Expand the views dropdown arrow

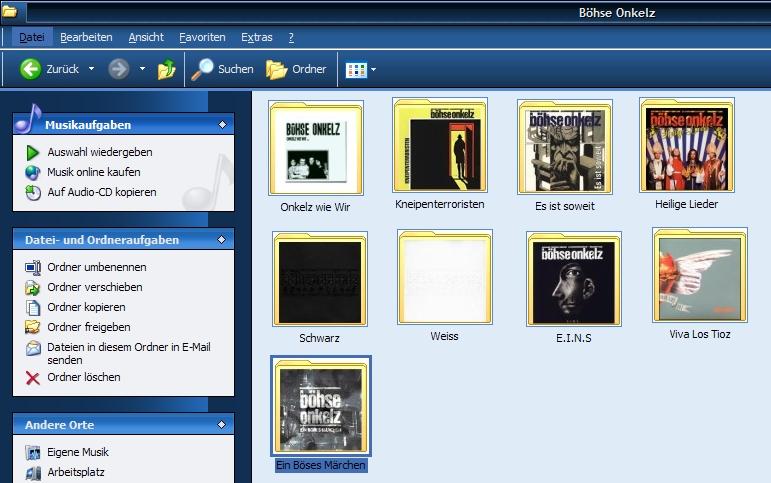click(374, 69)
